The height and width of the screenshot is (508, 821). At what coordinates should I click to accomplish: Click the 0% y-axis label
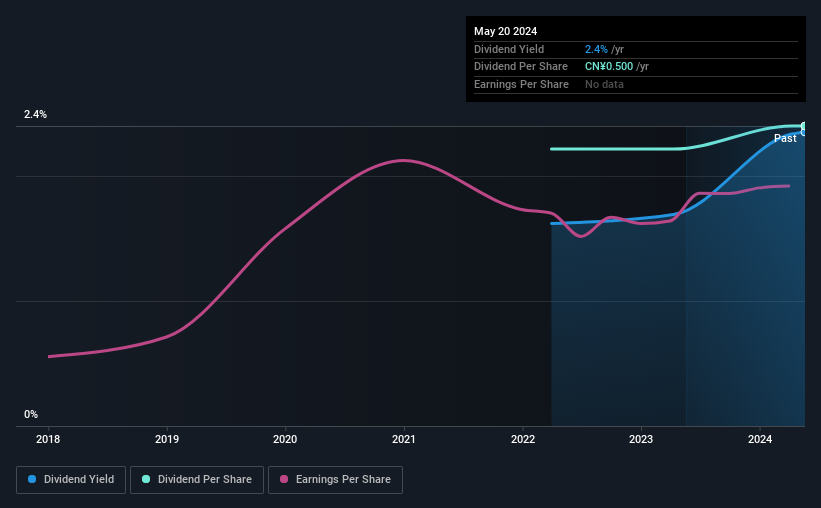pos(31,414)
